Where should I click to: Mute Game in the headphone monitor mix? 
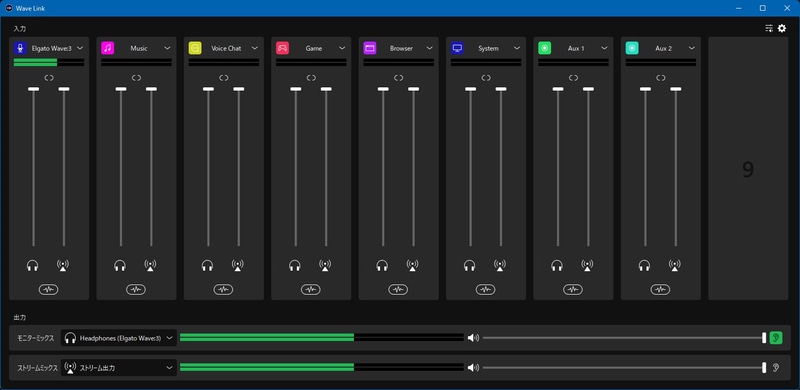[x=294, y=265]
